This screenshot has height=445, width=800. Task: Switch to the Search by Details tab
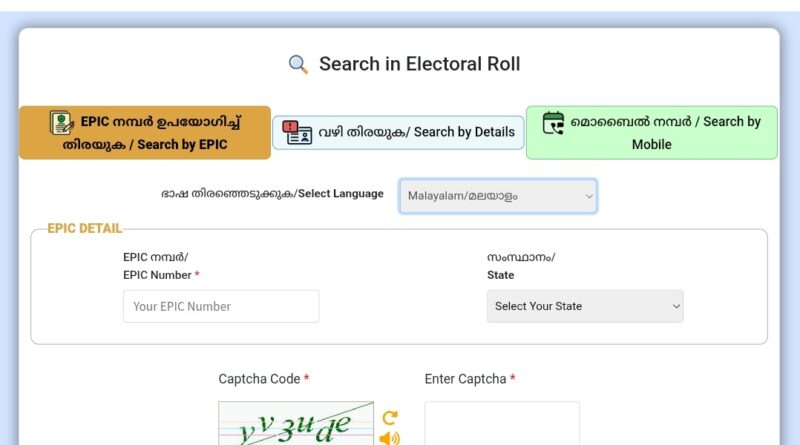point(398,132)
